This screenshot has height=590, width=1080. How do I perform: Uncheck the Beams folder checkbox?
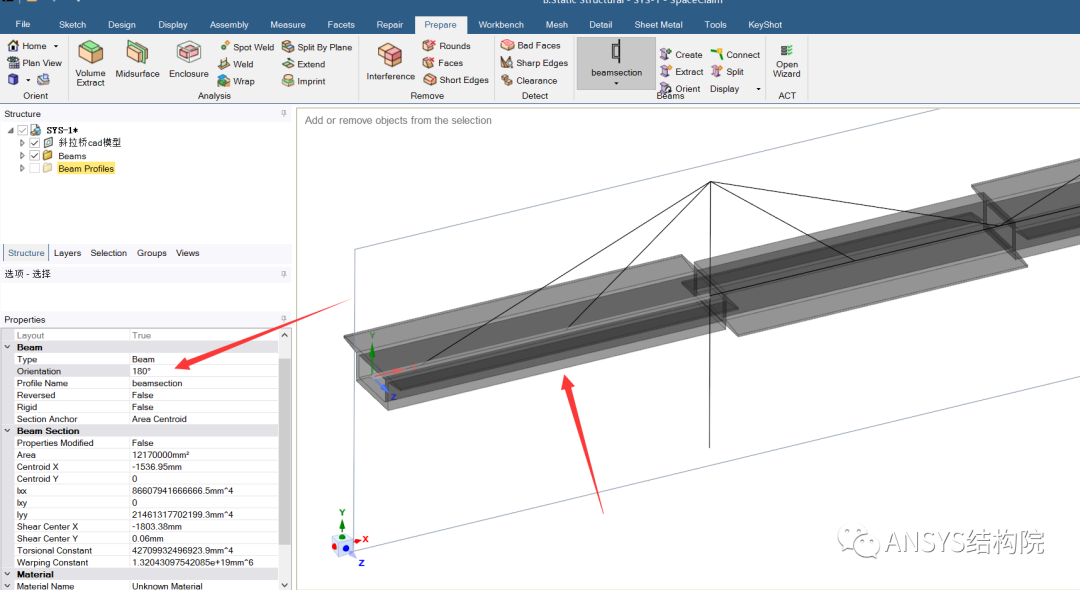click(34, 156)
